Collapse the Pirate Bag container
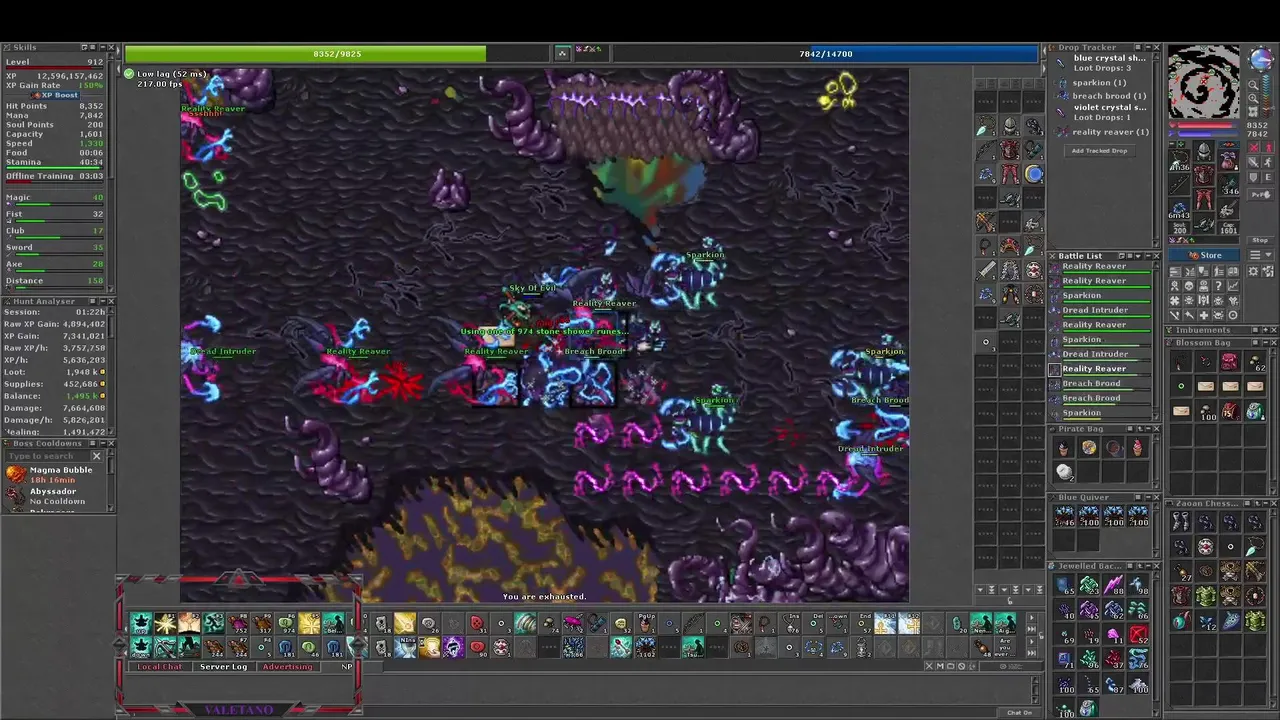The width and height of the screenshot is (1280, 720). [x=1148, y=429]
